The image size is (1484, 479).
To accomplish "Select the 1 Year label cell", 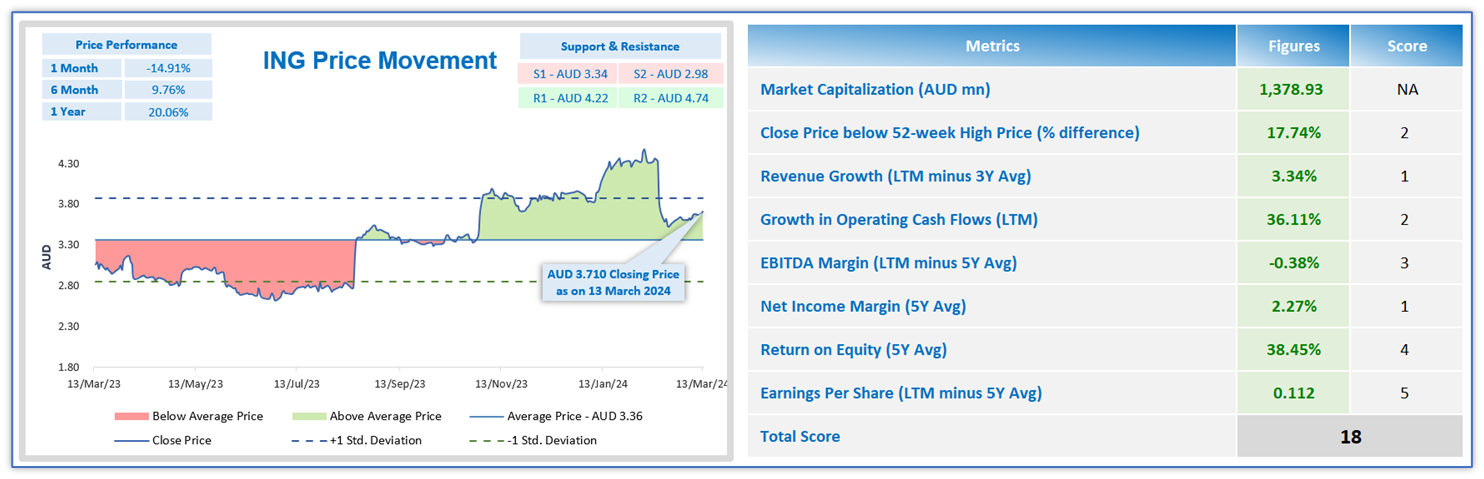I will 82,112.
